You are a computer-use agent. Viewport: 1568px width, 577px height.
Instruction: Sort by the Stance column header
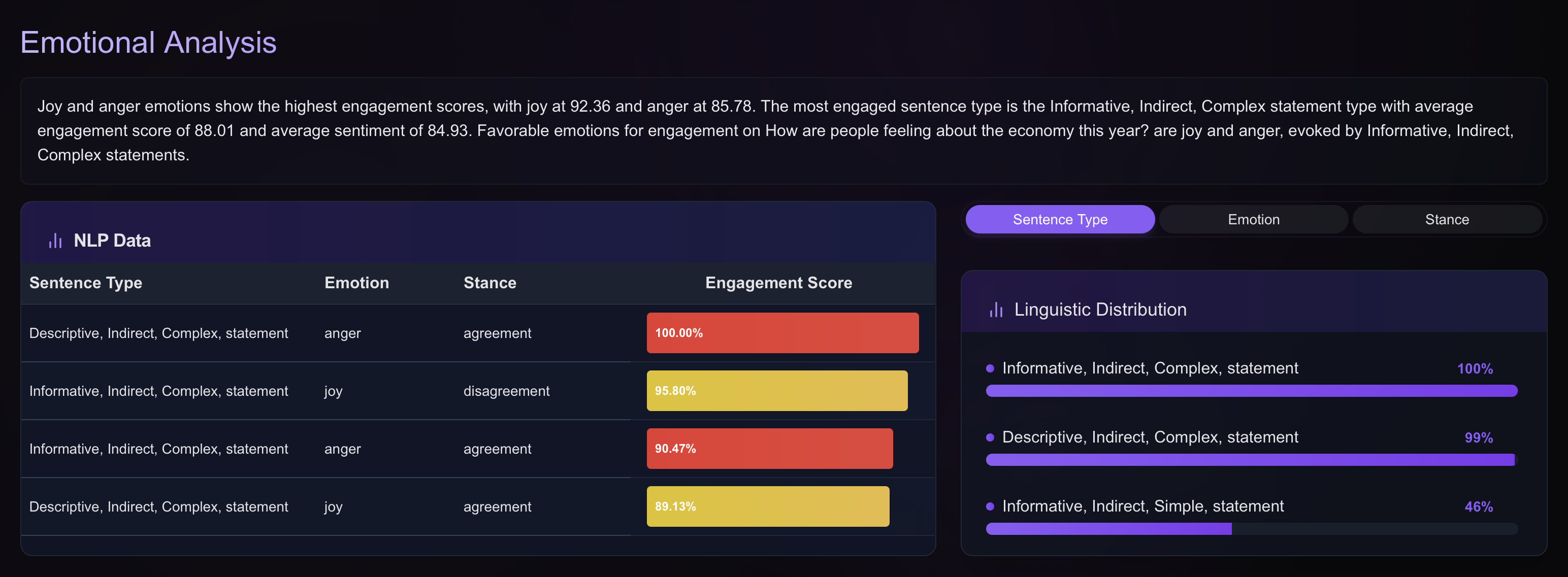pyautogui.click(x=489, y=283)
